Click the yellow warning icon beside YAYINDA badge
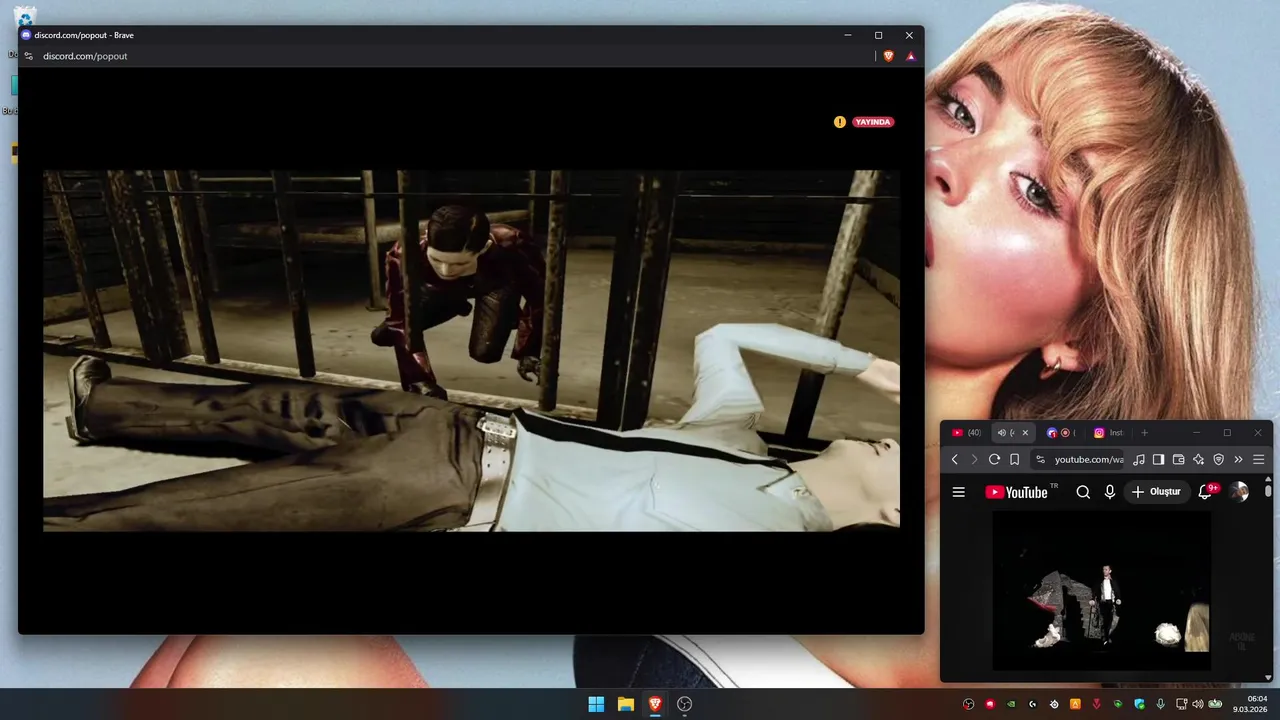 (x=840, y=122)
